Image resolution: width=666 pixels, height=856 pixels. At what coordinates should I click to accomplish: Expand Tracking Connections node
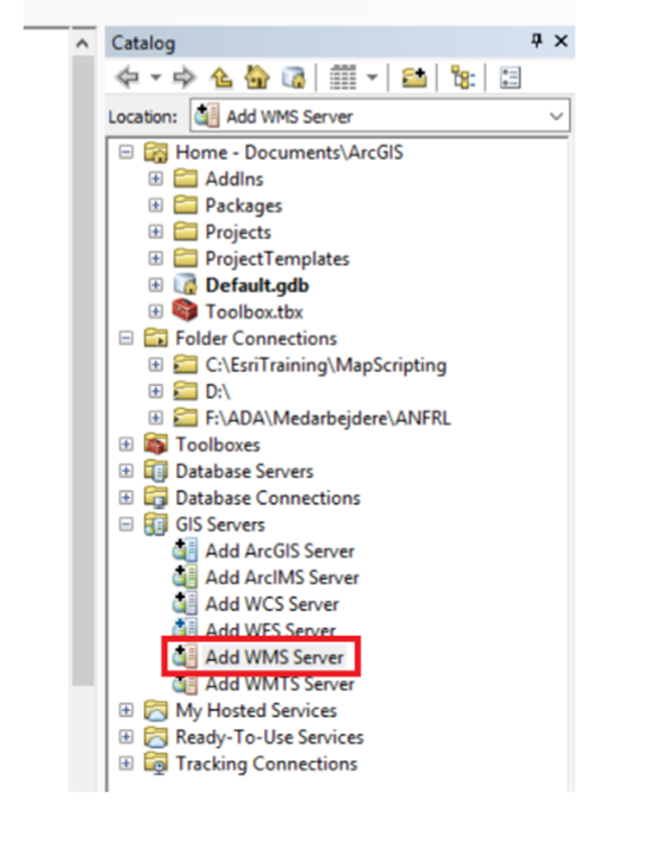tap(126, 763)
